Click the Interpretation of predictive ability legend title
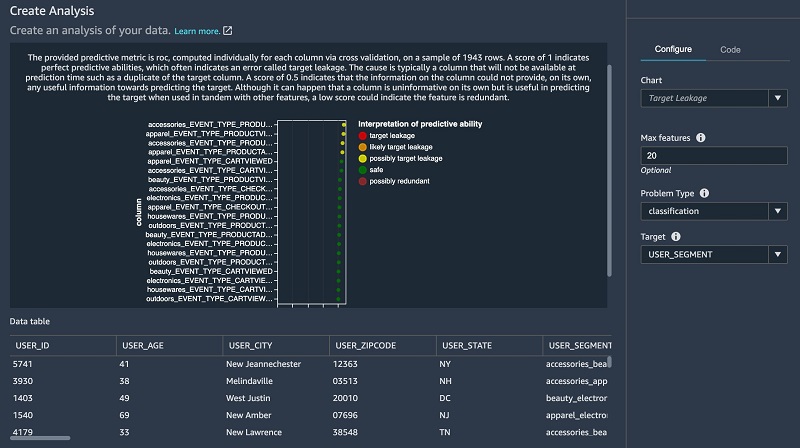 coord(420,124)
